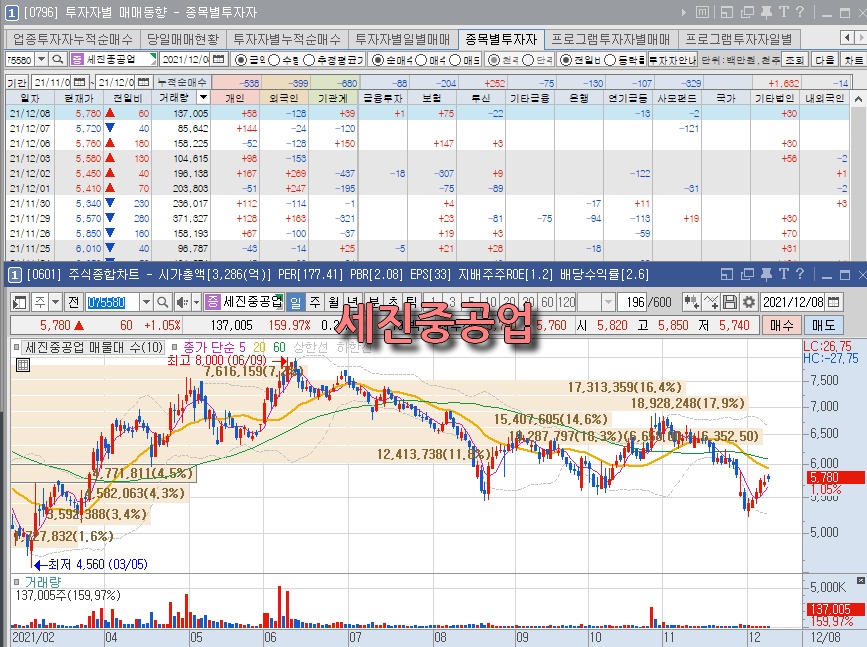Open the end-date calendar for 21/12/0
Screen dimensions: 867x647
pos(143,82)
